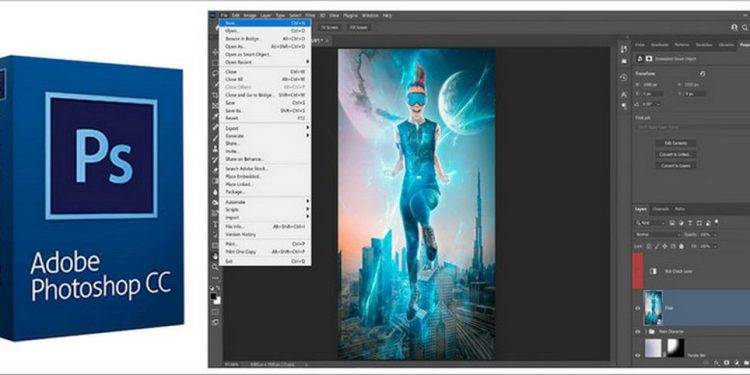The image size is (750, 375).
Task: Switch to the Channels tab
Action: pyautogui.click(x=661, y=209)
